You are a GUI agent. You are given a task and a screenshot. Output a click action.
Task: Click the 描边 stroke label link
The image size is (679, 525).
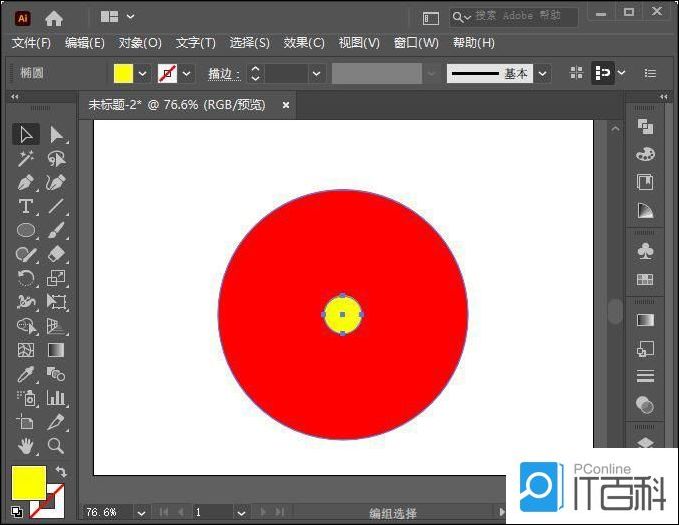click(x=222, y=74)
